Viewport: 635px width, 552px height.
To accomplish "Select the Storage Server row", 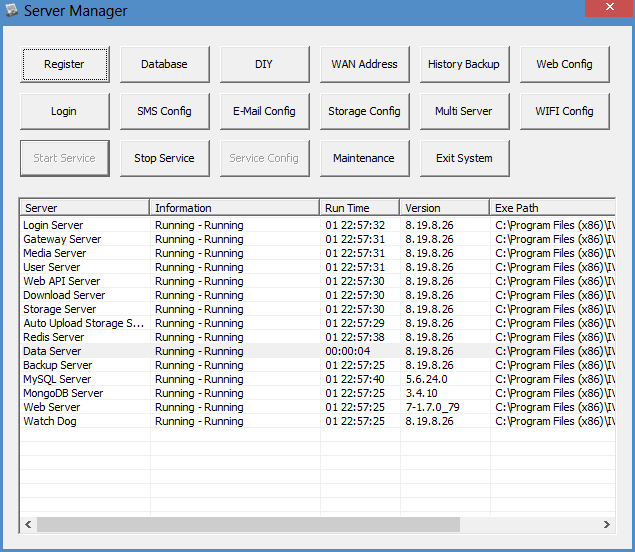I will [318, 309].
